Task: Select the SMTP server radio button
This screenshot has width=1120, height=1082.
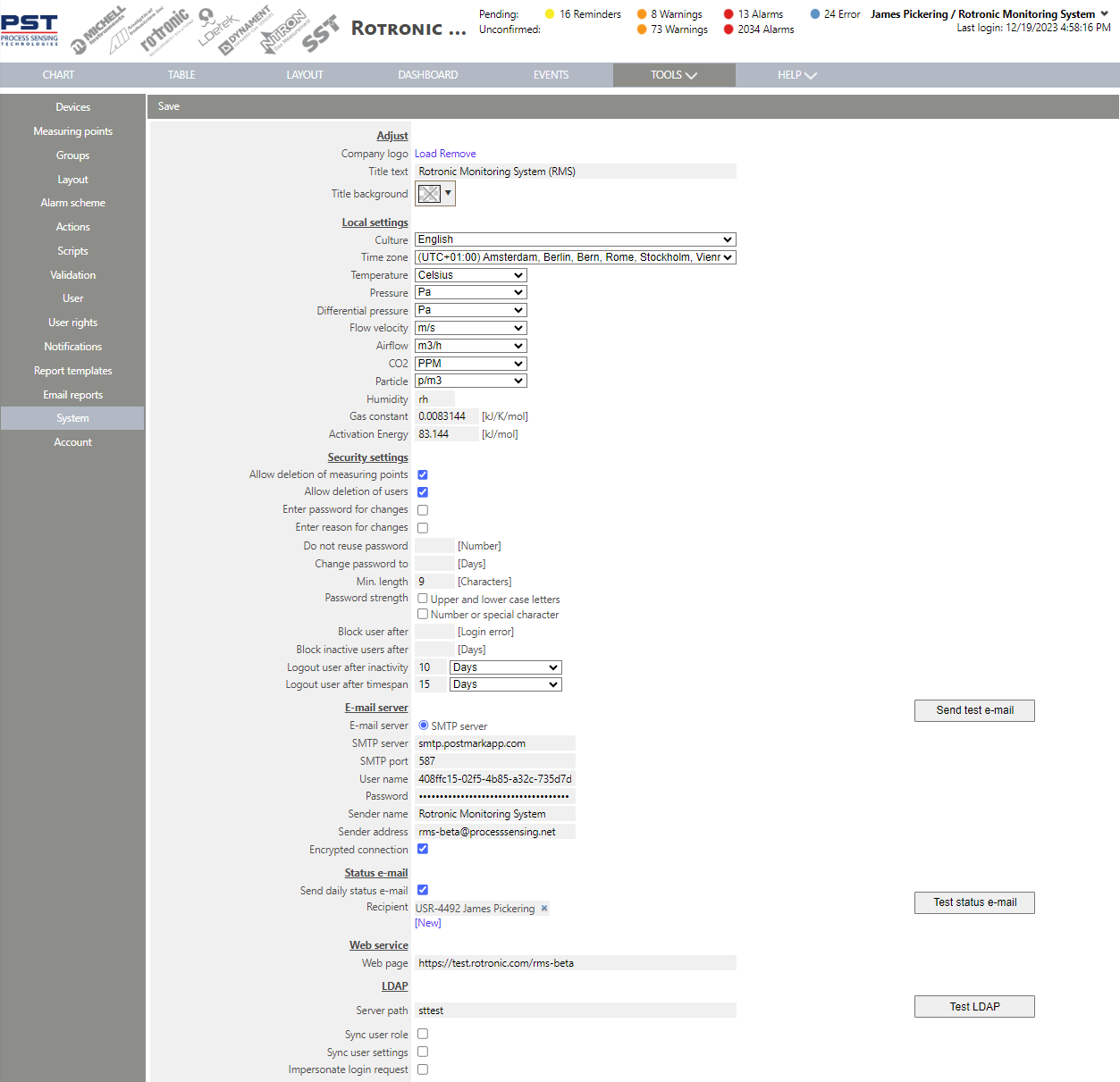Action: point(424,725)
